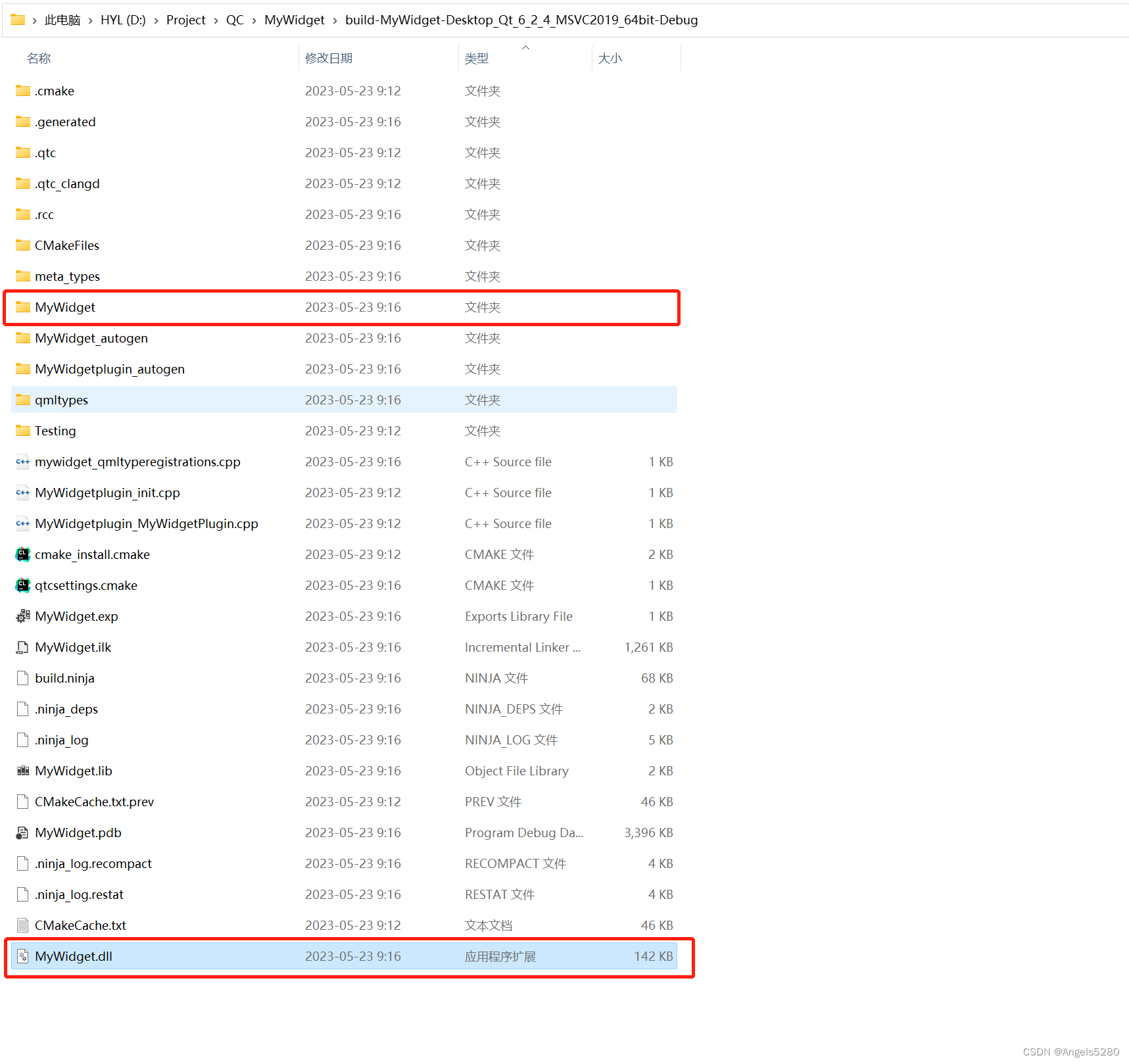Click the 名称 column header to sort
This screenshot has width=1129, height=1064.
point(39,58)
